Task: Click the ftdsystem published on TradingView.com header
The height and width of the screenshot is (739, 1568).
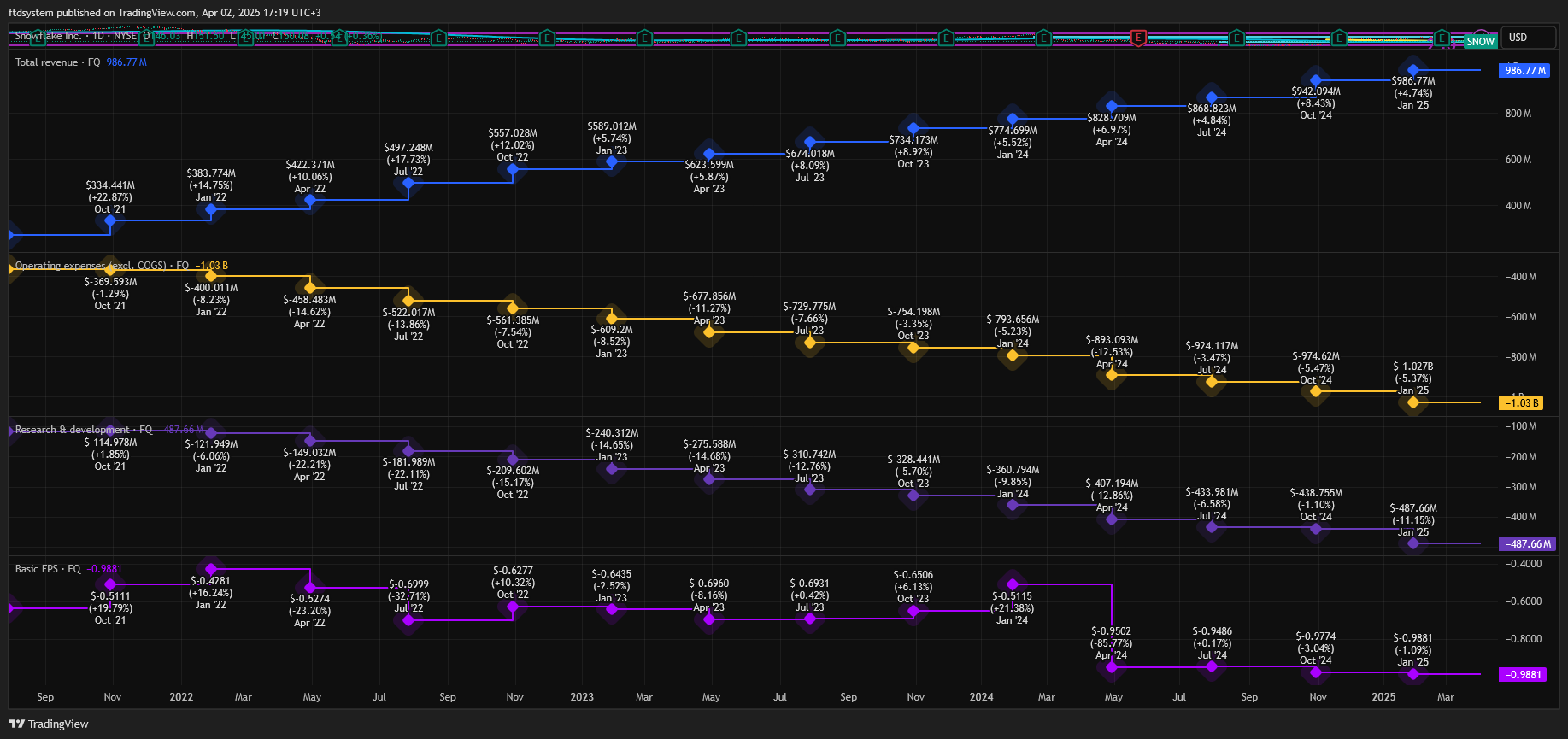Action: (165, 13)
